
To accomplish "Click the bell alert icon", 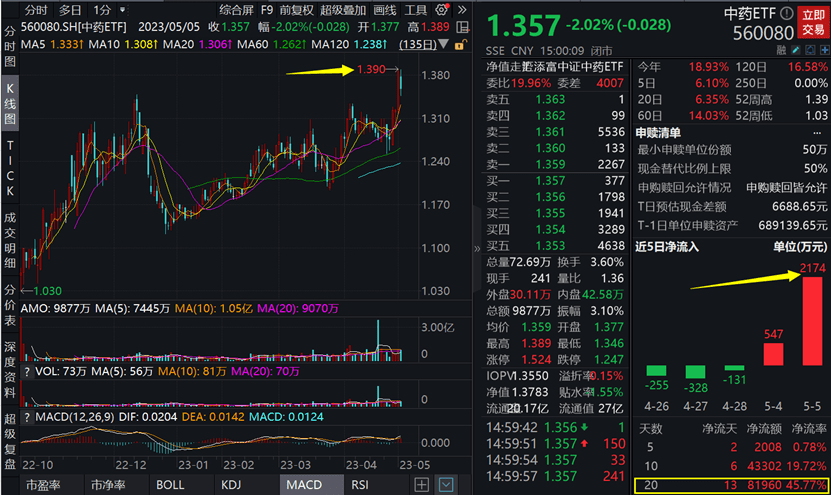I will point(810,50).
